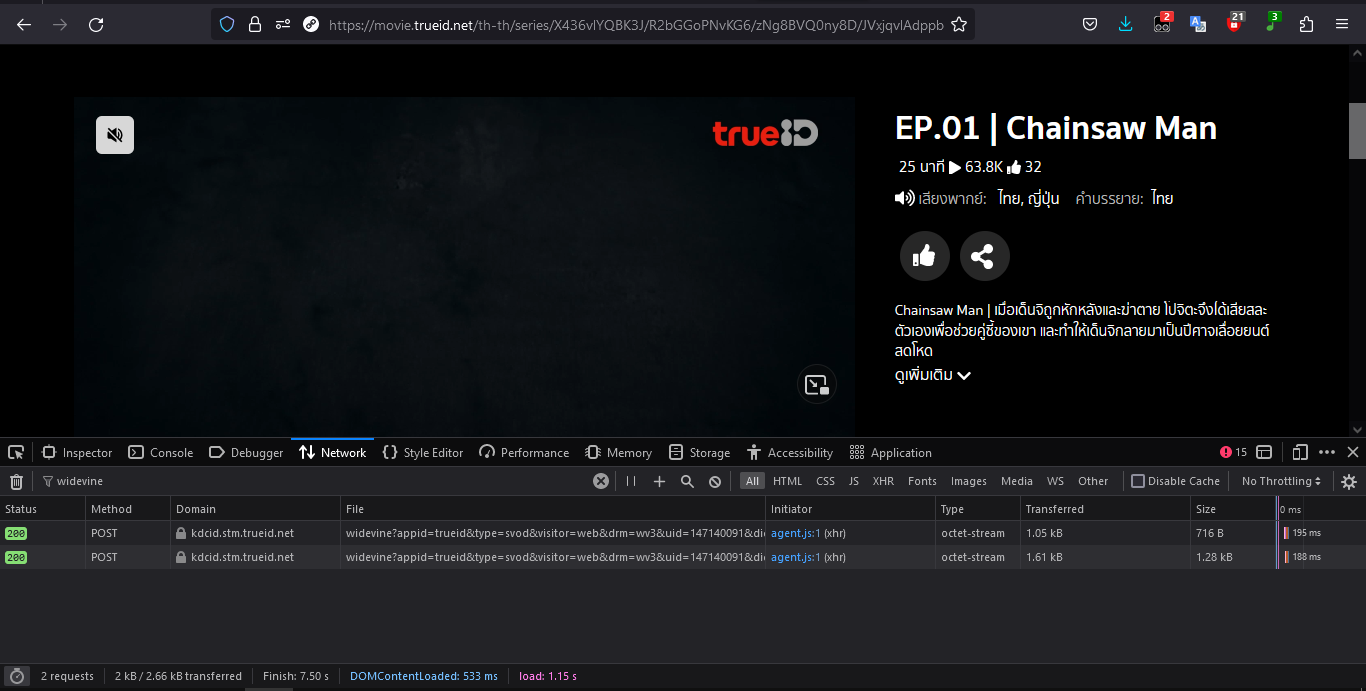Screen dimensions: 1366x691
Task: Open the Firefox hamburger application menu
Action: [x=1342, y=24]
